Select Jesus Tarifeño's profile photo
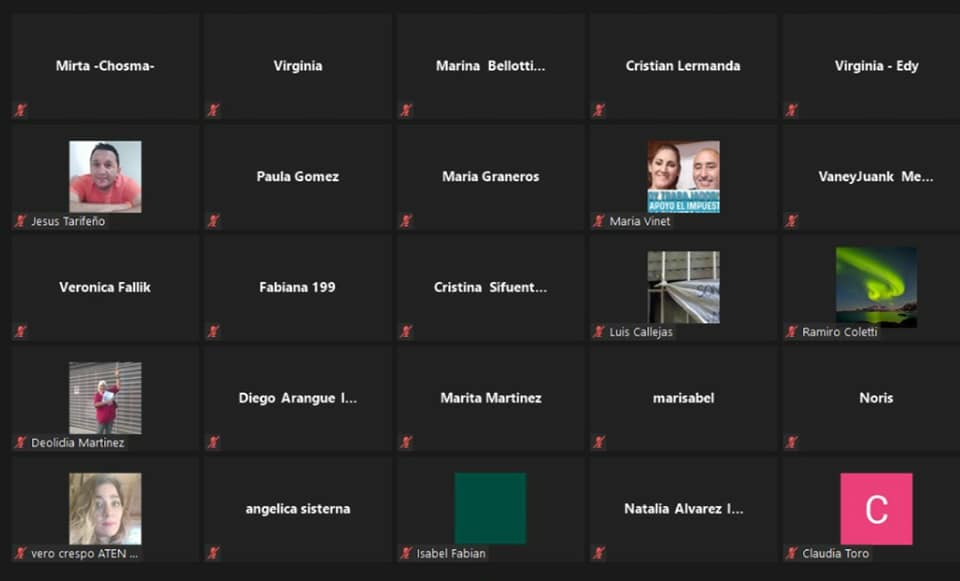Image resolution: width=960 pixels, height=581 pixels. click(x=105, y=176)
